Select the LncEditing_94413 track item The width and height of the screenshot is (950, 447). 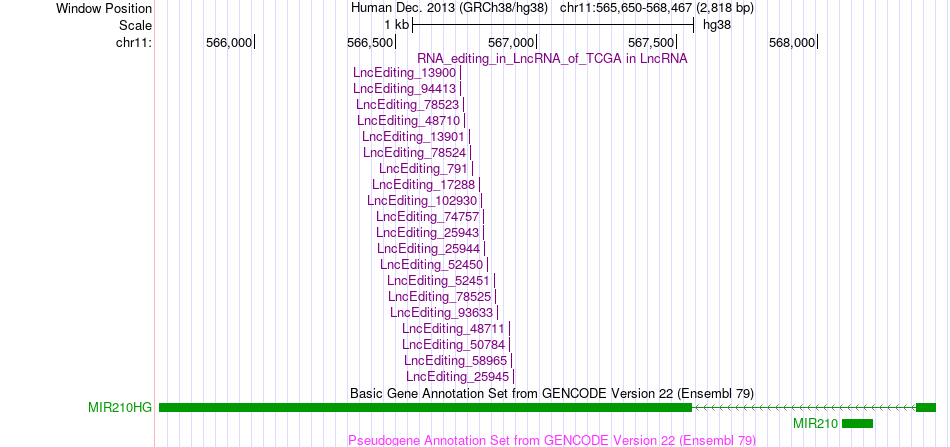404,89
